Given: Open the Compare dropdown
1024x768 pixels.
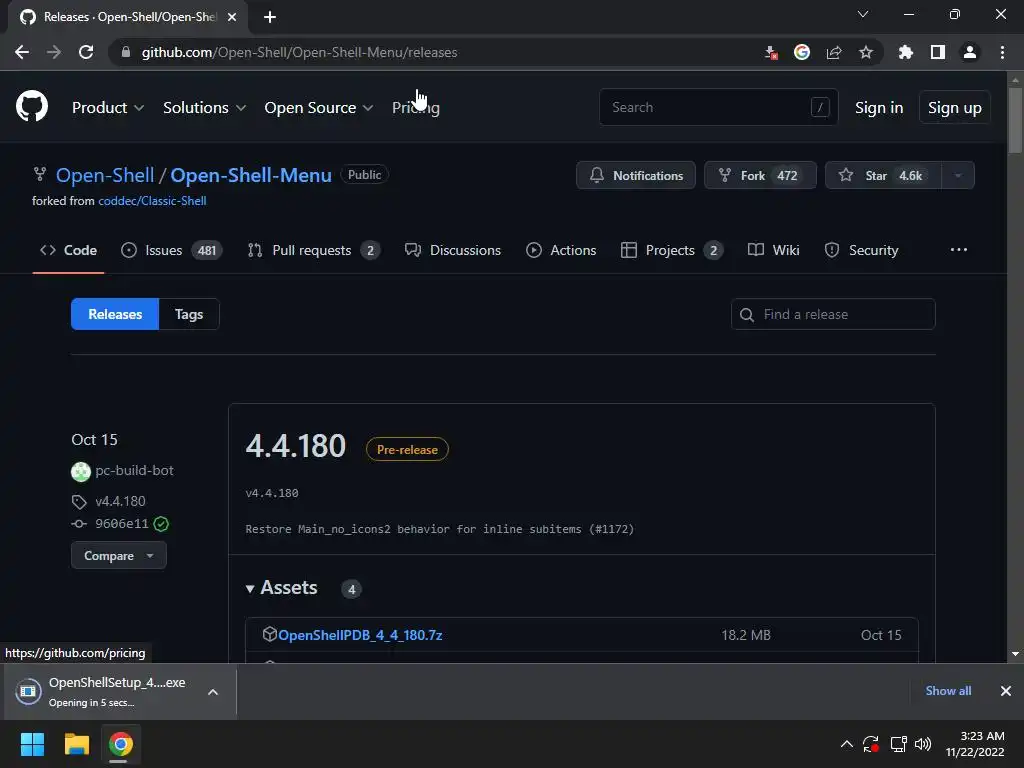Looking at the screenshot, I should tap(119, 556).
